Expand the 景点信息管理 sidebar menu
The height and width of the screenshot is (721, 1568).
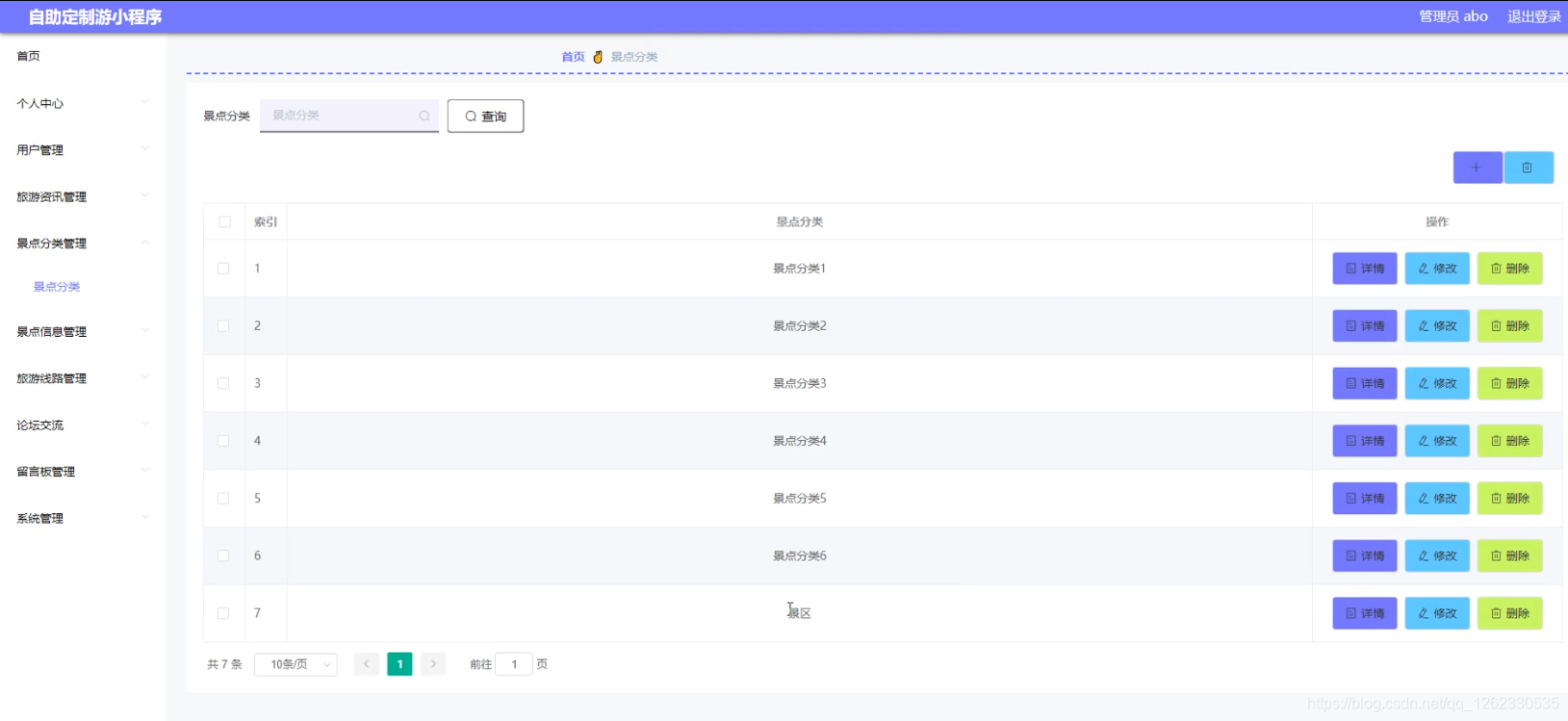pos(83,331)
